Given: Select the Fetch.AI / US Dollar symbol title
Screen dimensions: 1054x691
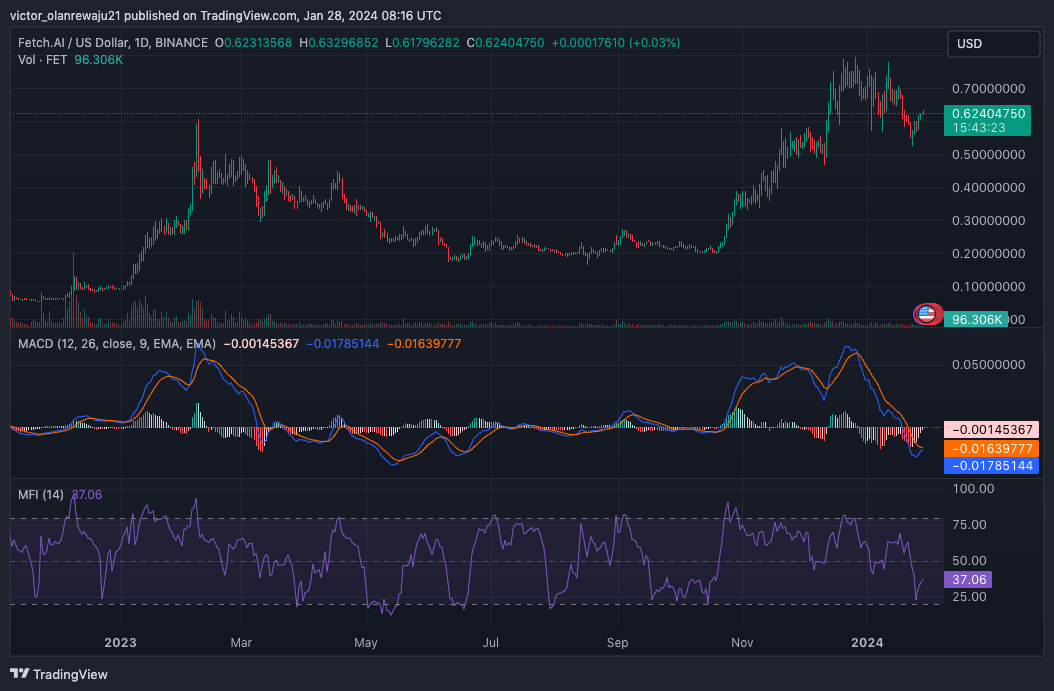Looking at the screenshot, I should 113,42.
